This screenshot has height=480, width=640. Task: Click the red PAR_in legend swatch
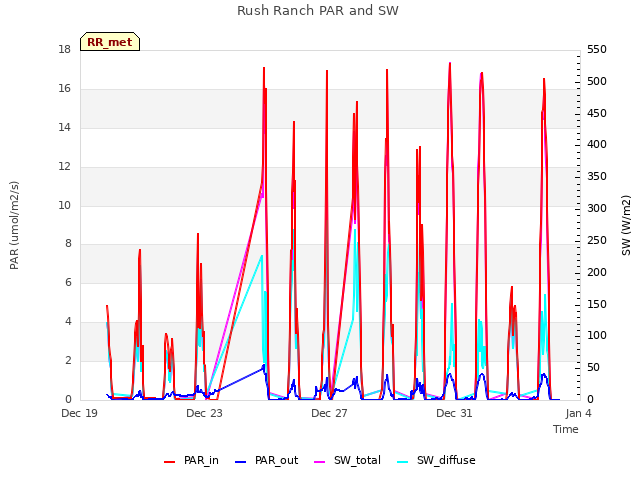click(x=169, y=462)
